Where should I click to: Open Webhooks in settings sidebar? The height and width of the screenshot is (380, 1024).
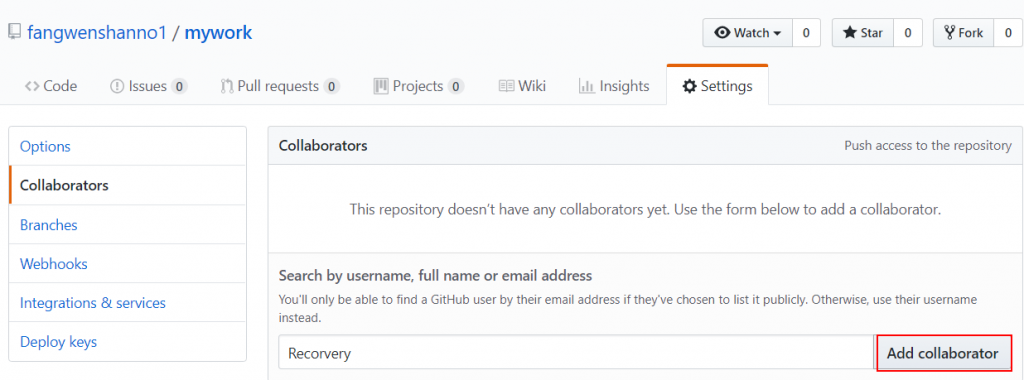127,264
